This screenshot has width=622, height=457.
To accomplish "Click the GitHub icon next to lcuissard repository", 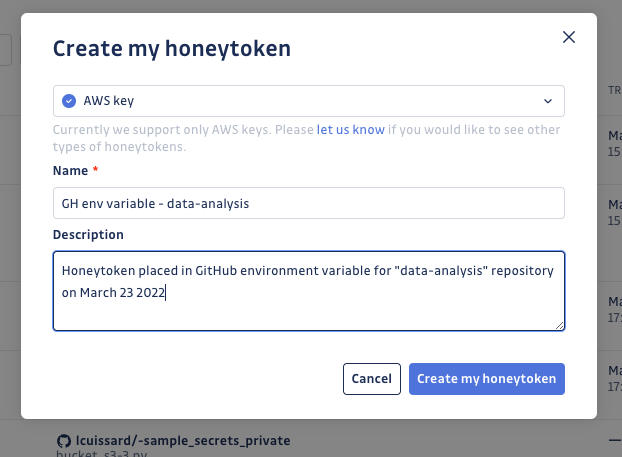I will click(x=64, y=440).
